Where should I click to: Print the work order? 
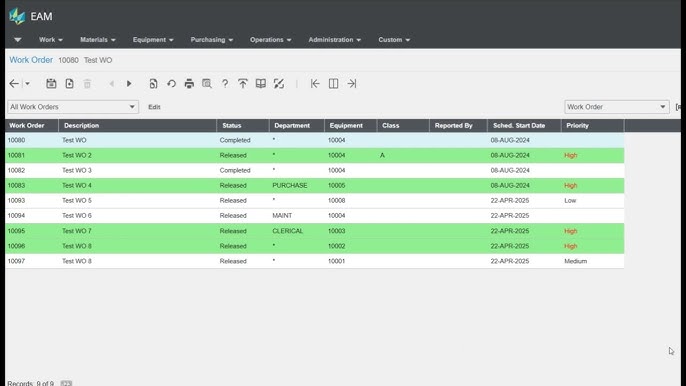tap(189, 84)
